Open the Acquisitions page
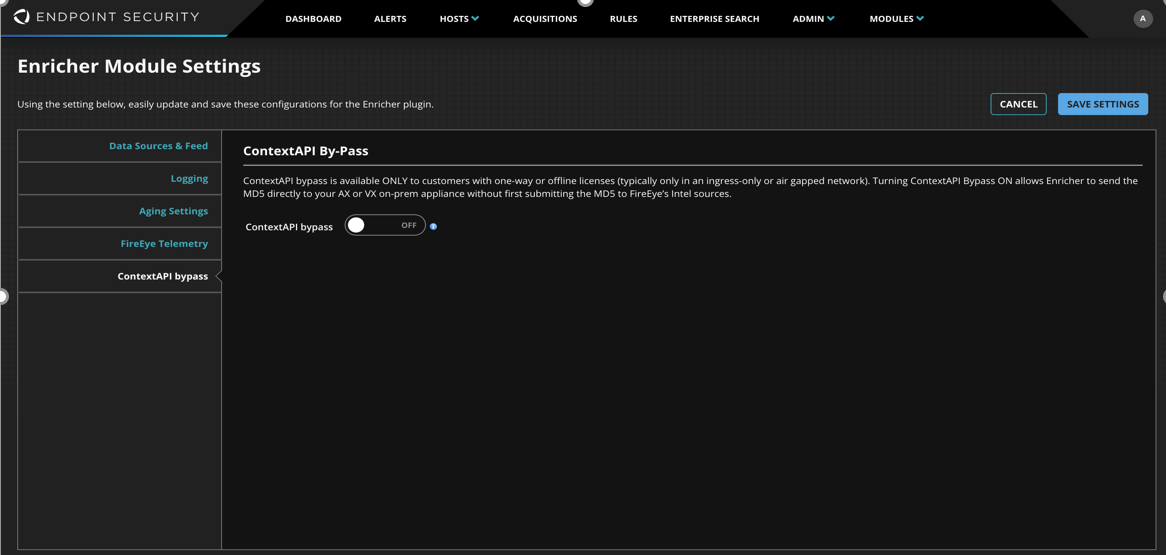 (x=545, y=19)
